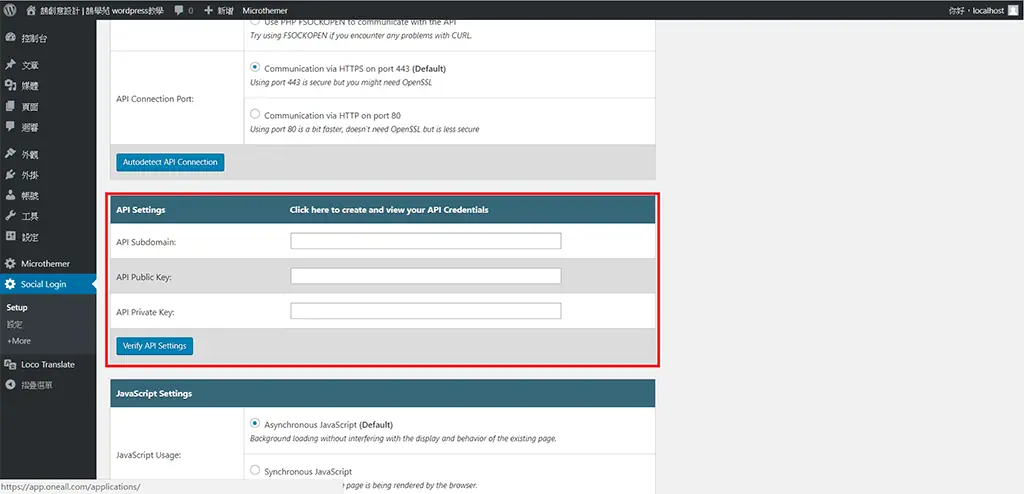The height and width of the screenshot is (494, 1024).
Task: Click the localhost user greeting in the admin bar
Action: pyautogui.click(x=976, y=10)
